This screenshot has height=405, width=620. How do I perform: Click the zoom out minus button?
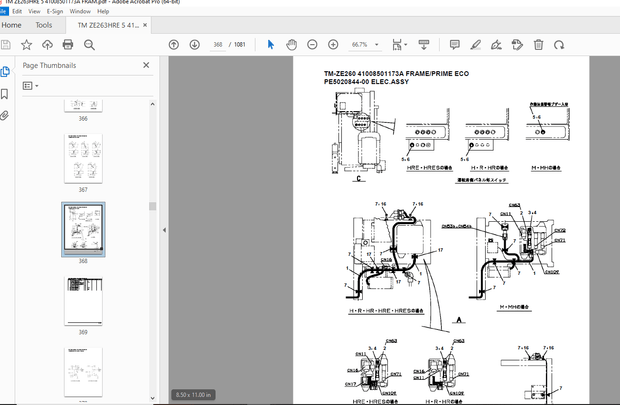point(312,45)
